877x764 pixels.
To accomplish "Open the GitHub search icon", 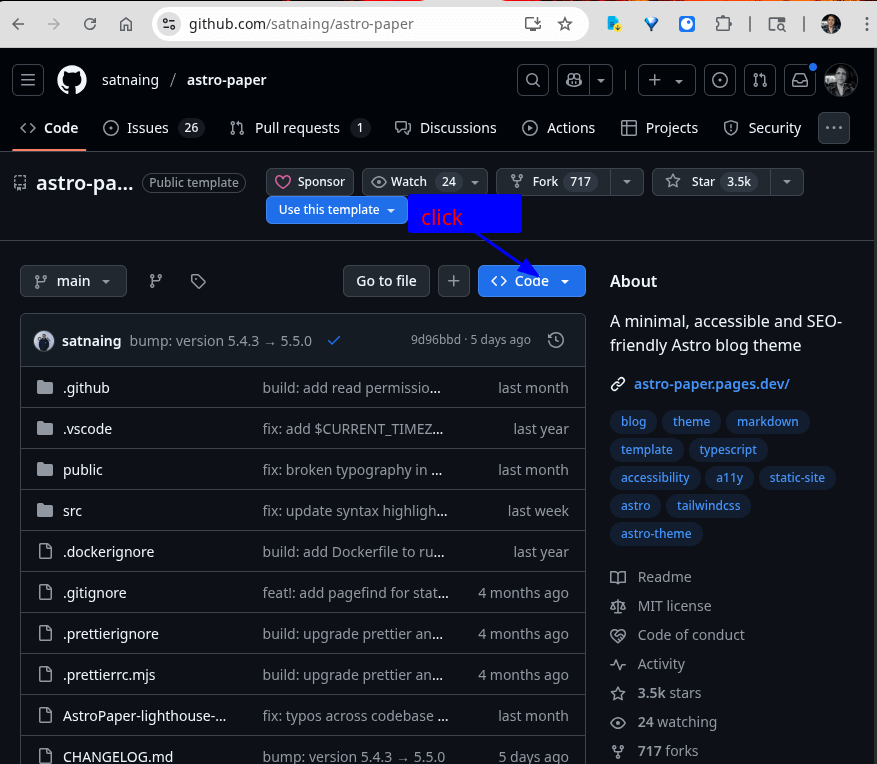I will [532, 80].
